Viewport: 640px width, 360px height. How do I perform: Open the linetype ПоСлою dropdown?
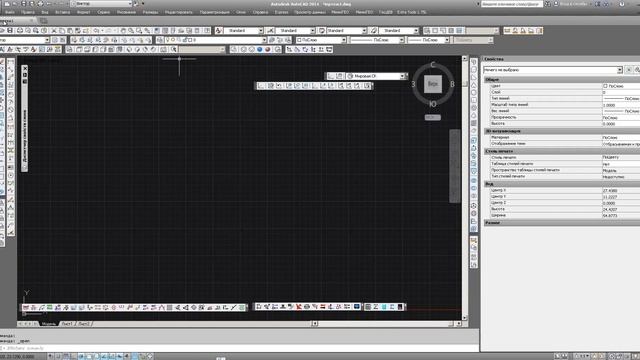[377, 40]
